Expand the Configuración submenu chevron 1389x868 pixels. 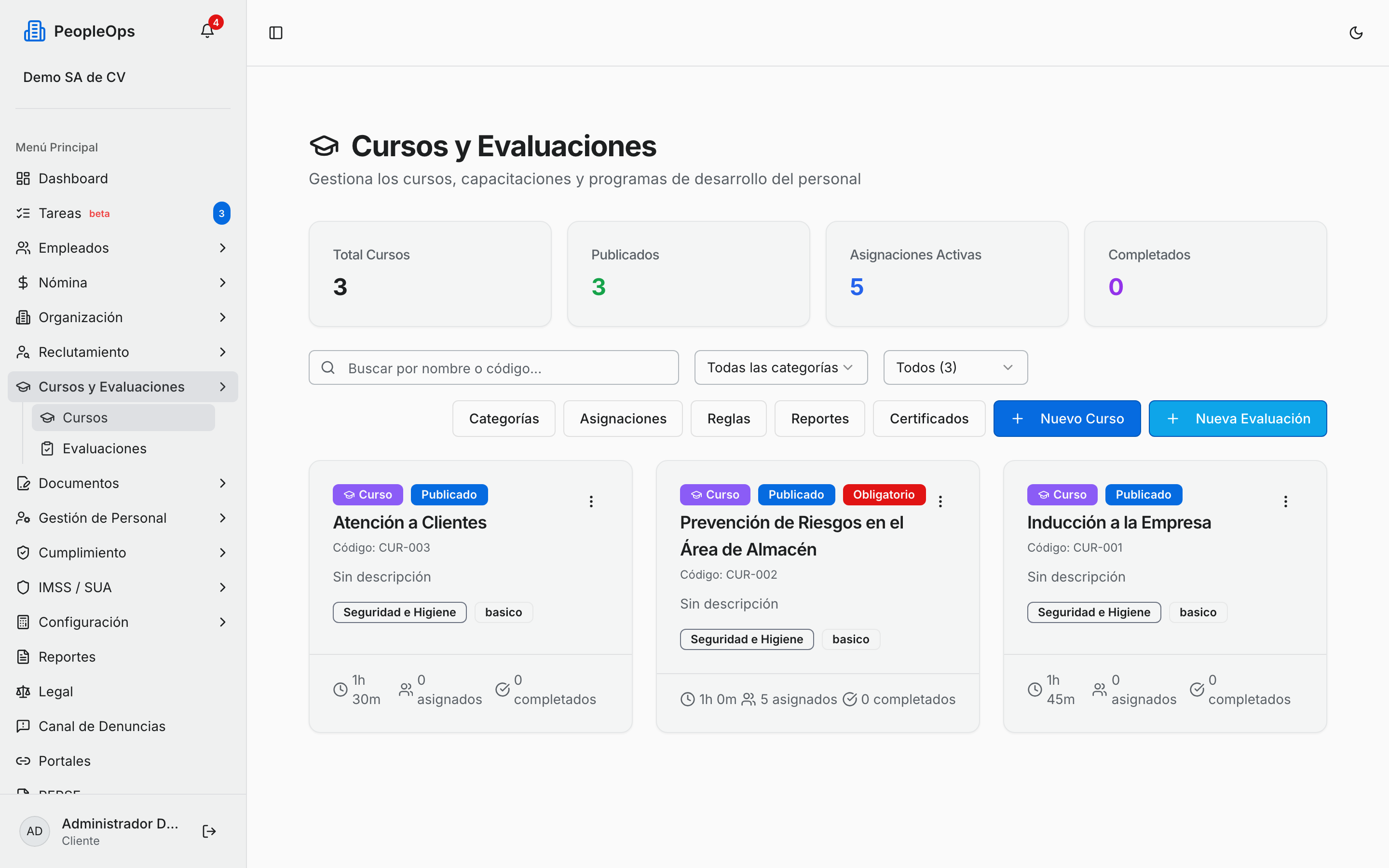[223, 622]
